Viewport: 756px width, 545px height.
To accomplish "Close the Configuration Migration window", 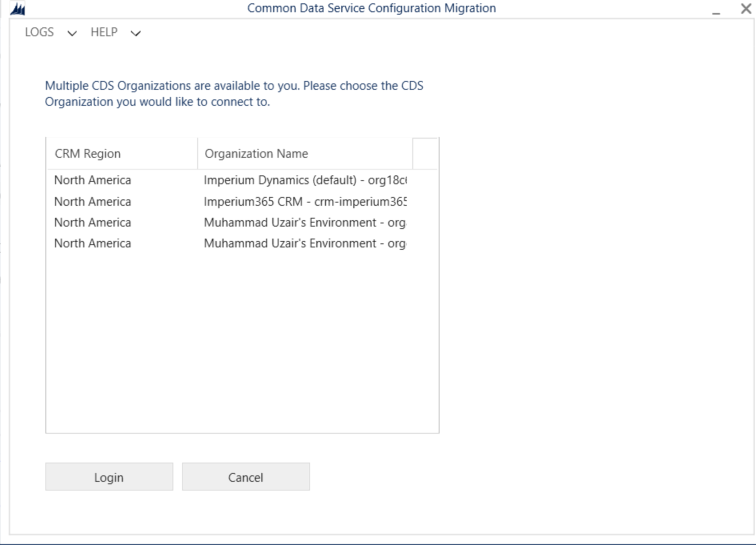I will [743, 9].
